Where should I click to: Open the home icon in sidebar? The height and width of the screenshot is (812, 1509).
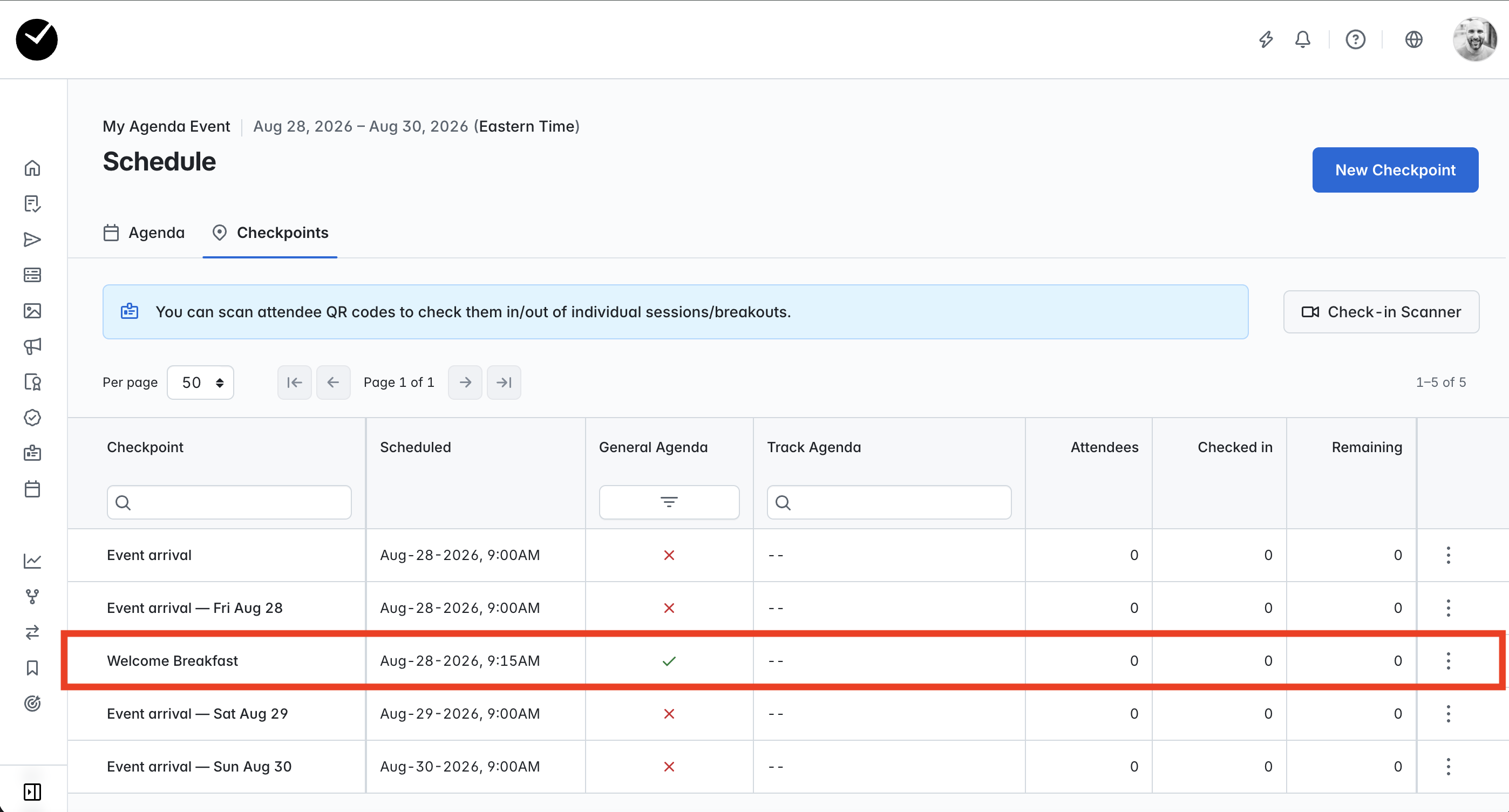pos(32,168)
